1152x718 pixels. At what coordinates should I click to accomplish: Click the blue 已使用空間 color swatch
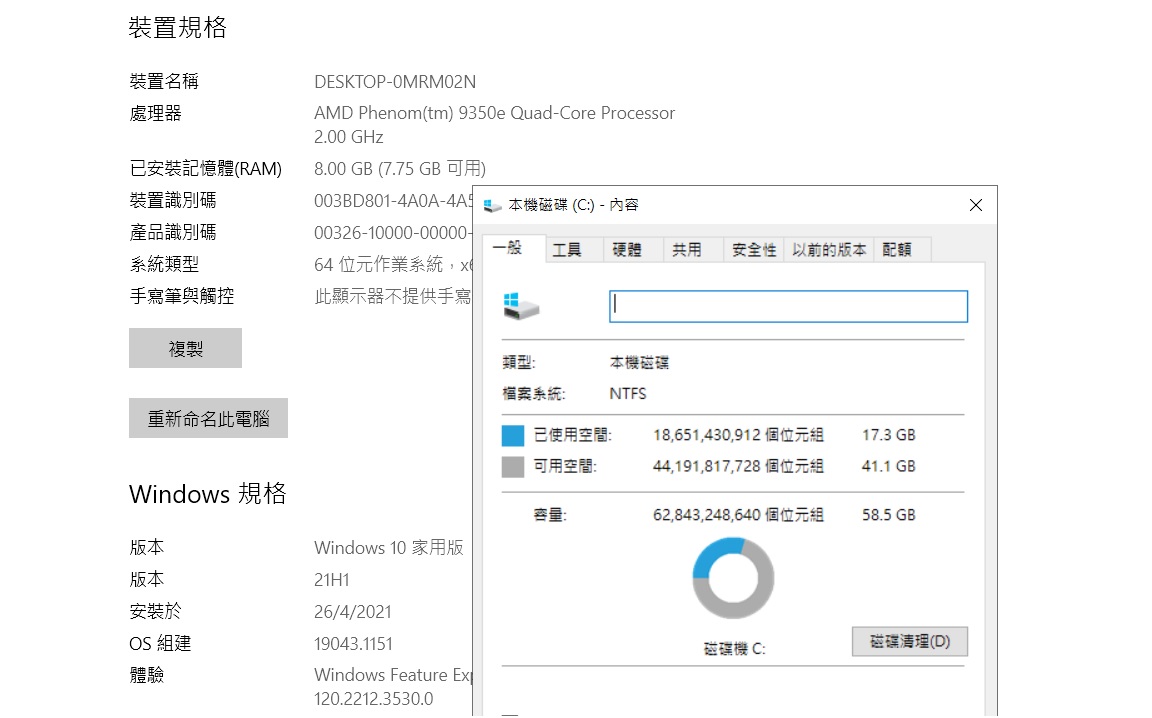[x=513, y=435]
